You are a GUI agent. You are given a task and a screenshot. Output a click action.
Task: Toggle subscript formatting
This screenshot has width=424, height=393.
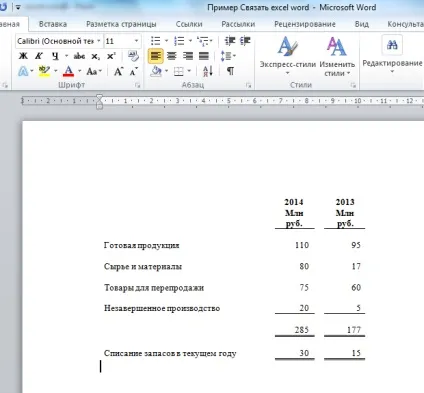click(95, 56)
